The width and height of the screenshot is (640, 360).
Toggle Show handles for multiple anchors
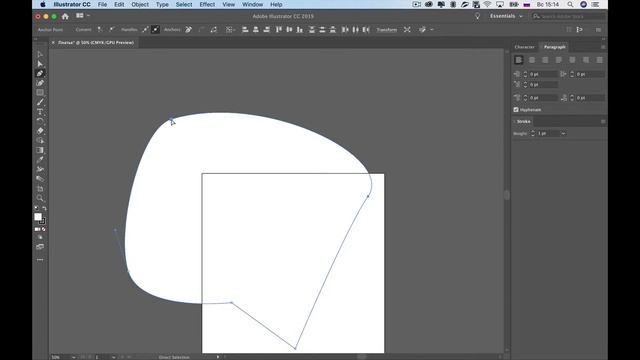145,29
